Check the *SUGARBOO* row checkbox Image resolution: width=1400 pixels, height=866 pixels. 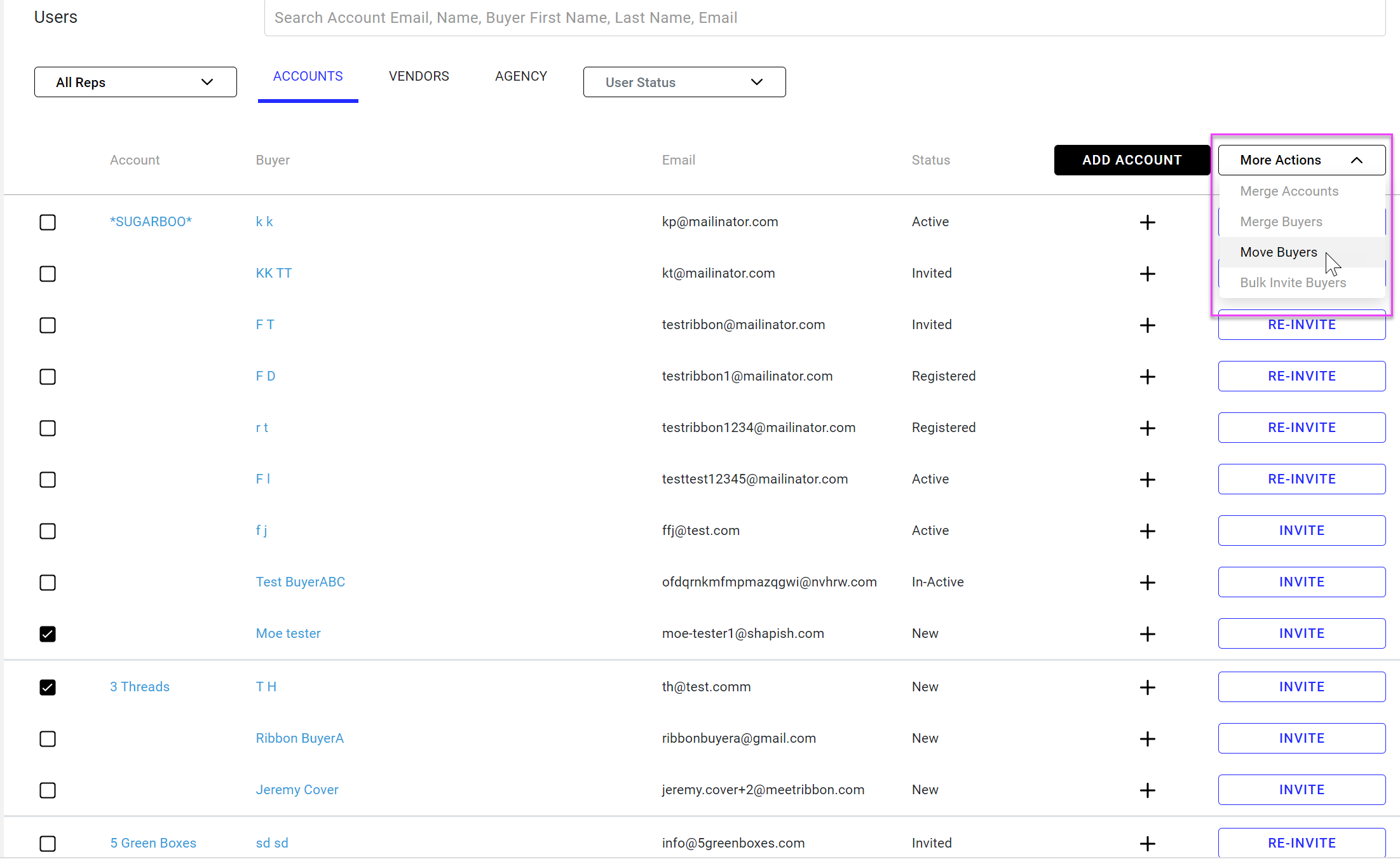48,222
